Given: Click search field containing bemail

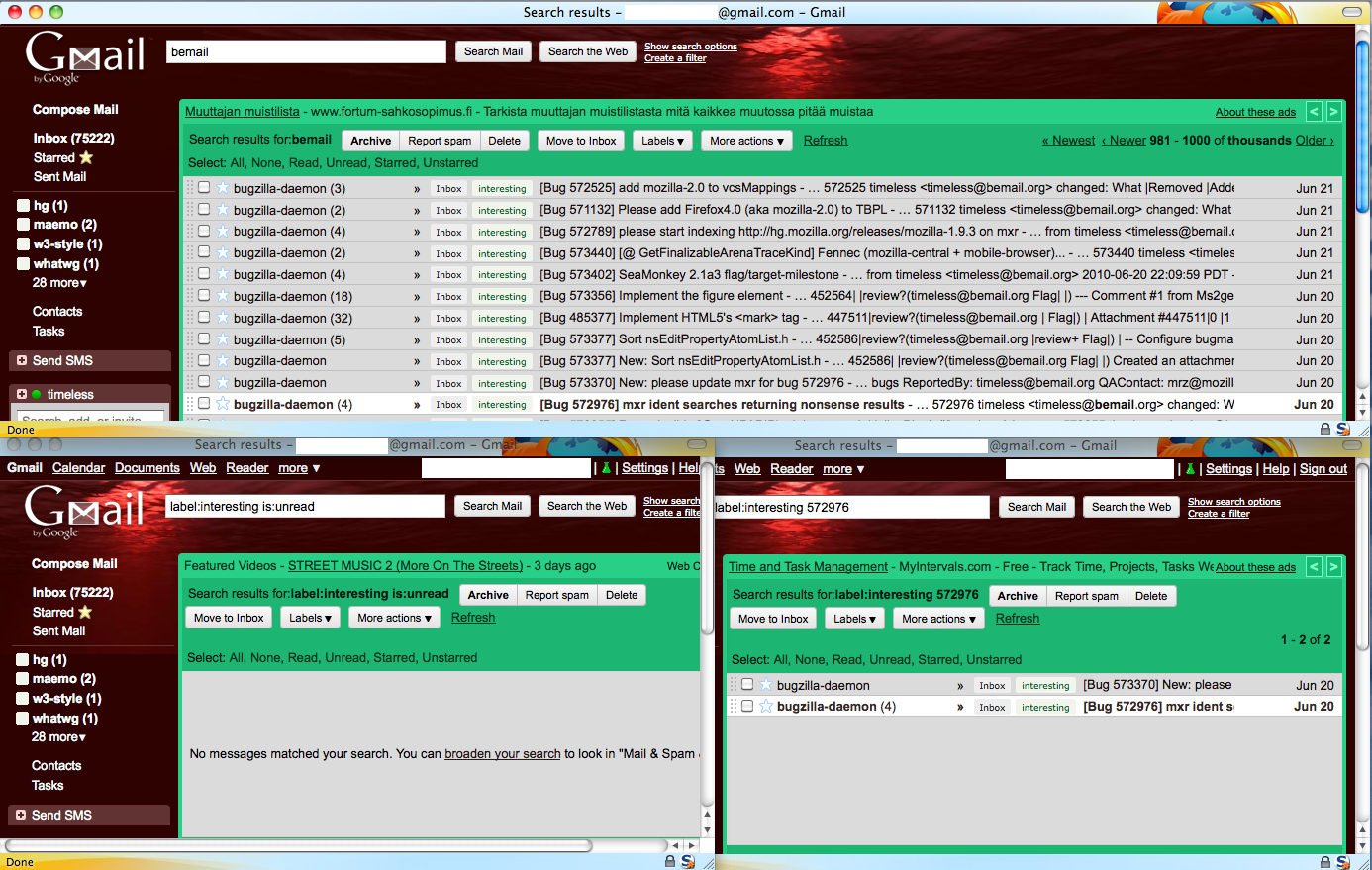Looking at the screenshot, I should (x=306, y=51).
